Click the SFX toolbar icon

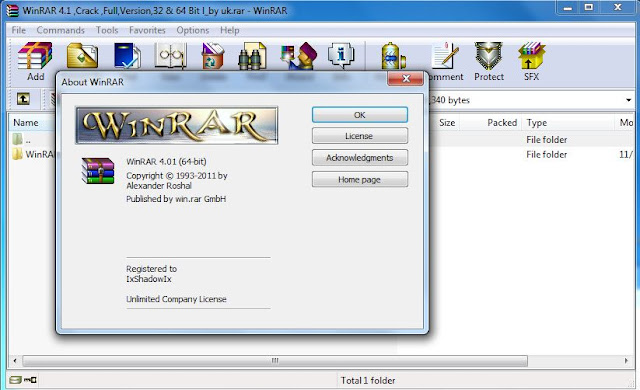(x=531, y=55)
